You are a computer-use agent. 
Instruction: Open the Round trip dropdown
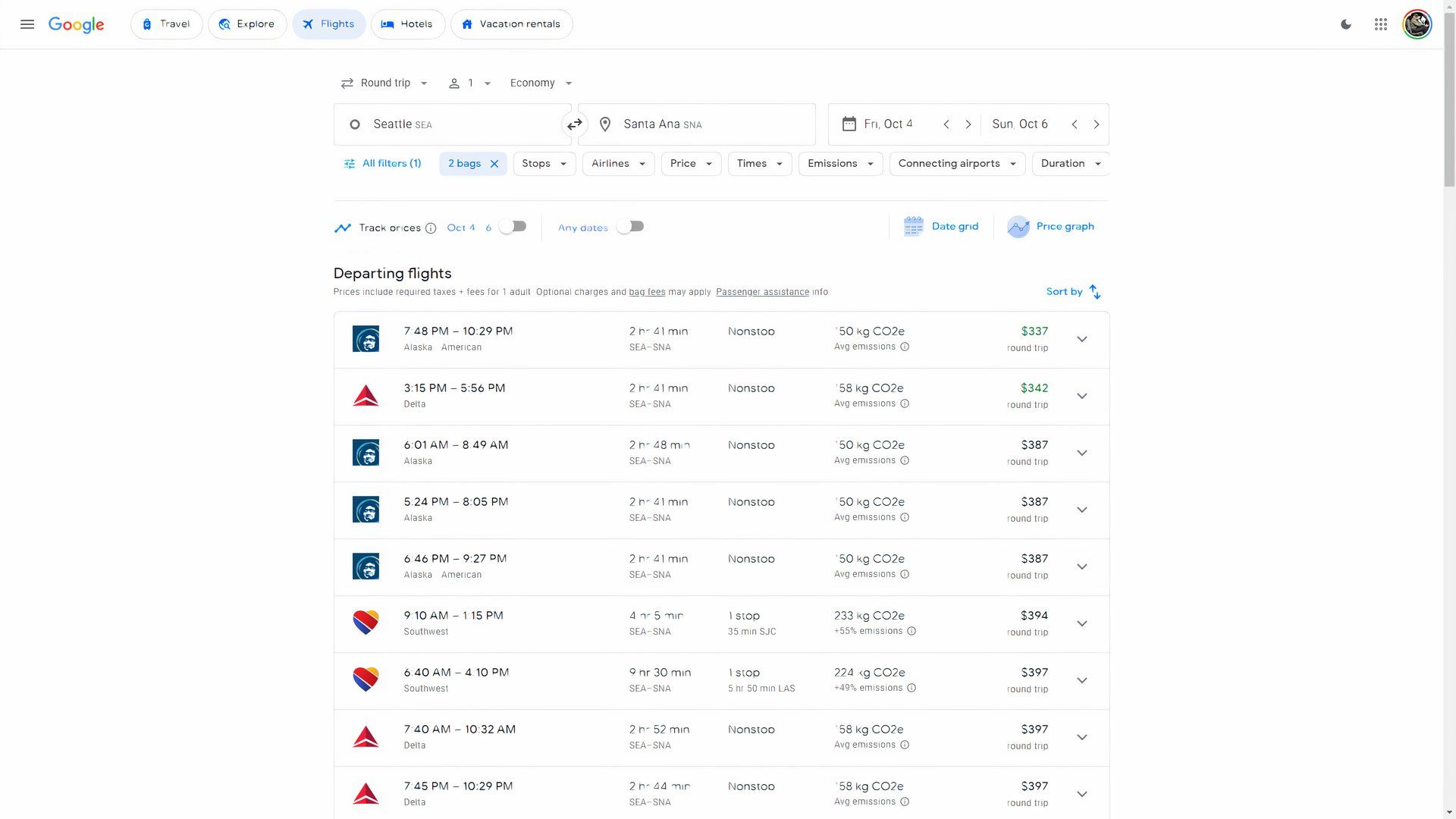tap(384, 83)
